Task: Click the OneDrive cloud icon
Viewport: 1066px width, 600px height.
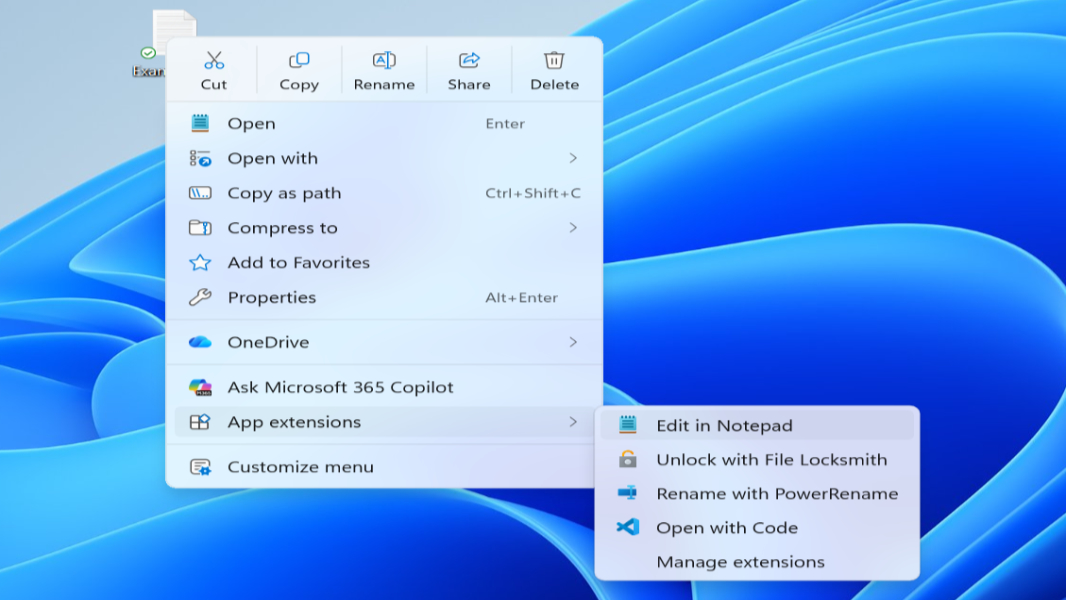Action: [x=200, y=342]
